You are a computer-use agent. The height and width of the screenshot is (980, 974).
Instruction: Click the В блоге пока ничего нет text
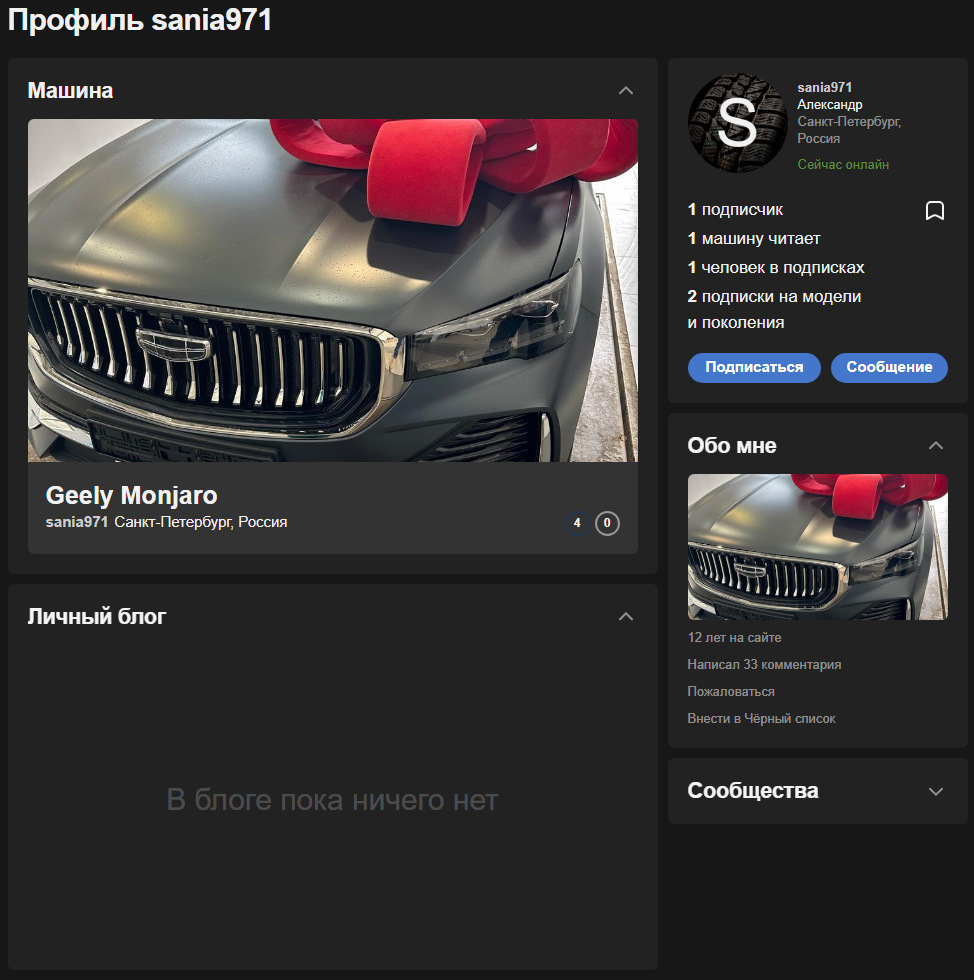[x=332, y=800]
